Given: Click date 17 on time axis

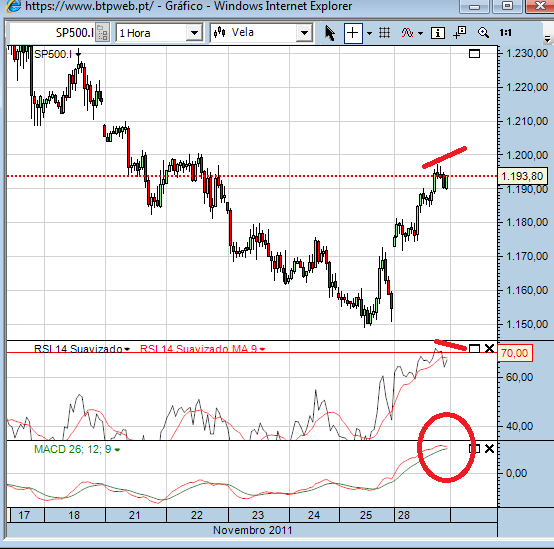Looking at the screenshot, I should tap(24, 515).
